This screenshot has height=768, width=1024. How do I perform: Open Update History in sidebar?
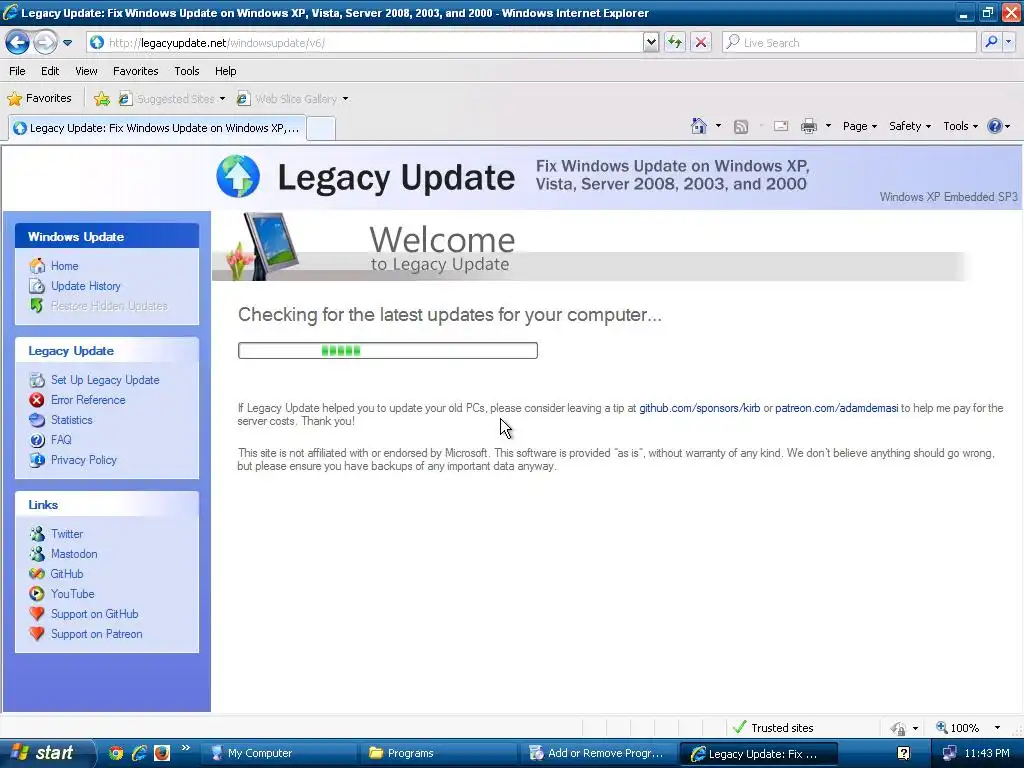tap(86, 286)
